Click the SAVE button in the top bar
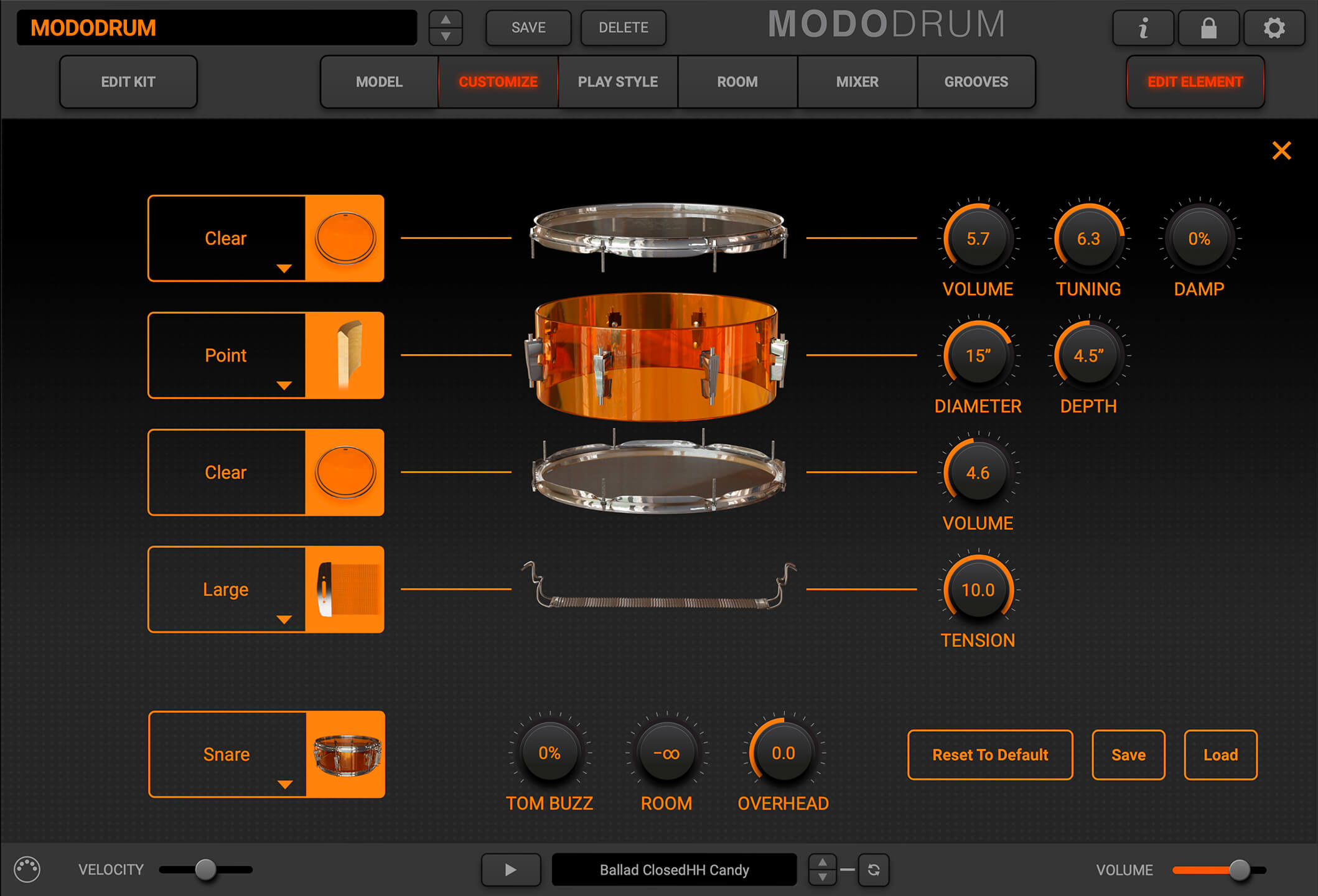 528,27
